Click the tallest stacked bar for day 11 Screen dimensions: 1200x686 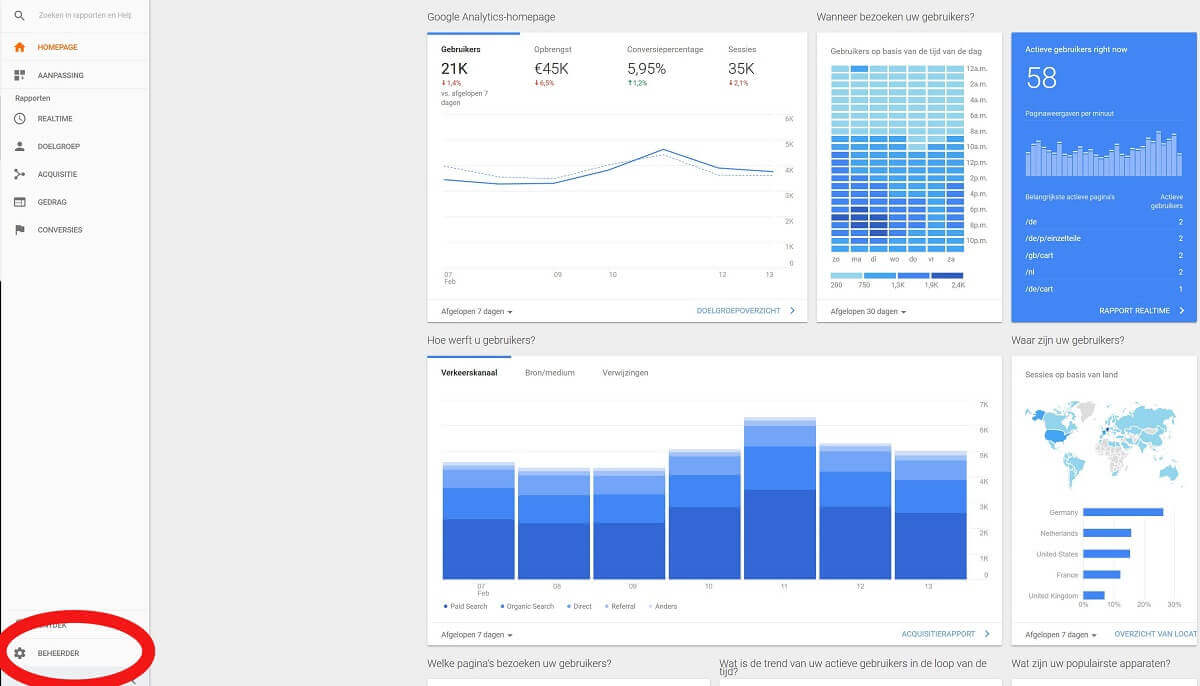click(x=780, y=498)
